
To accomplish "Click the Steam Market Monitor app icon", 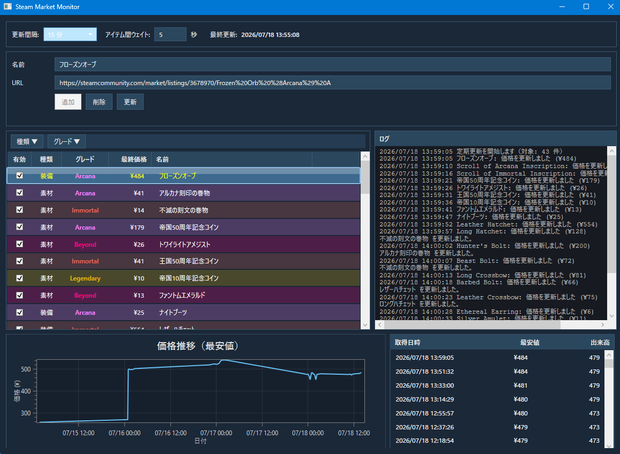I will pyautogui.click(x=8, y=7).
